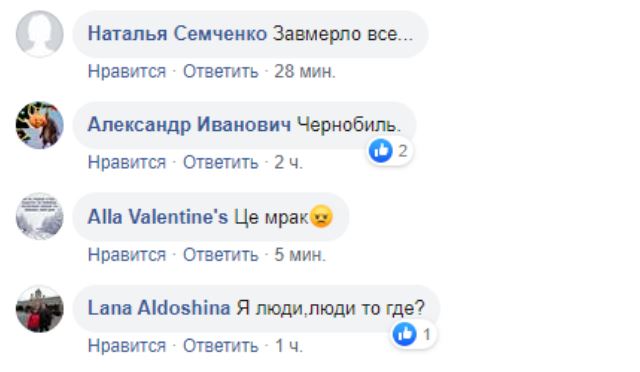
Task: Open Наталья Семченко's default avatar
Action: coord(40,33)
